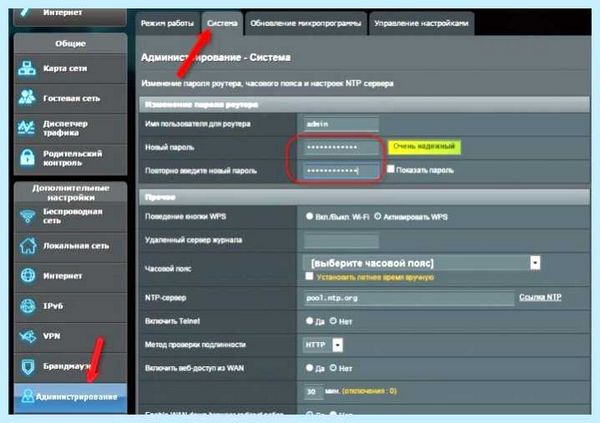The width and height of the screenshot is (600, 423).
Task: Switch to the Обновление микропрограммы tab
Action: [305, 23]
